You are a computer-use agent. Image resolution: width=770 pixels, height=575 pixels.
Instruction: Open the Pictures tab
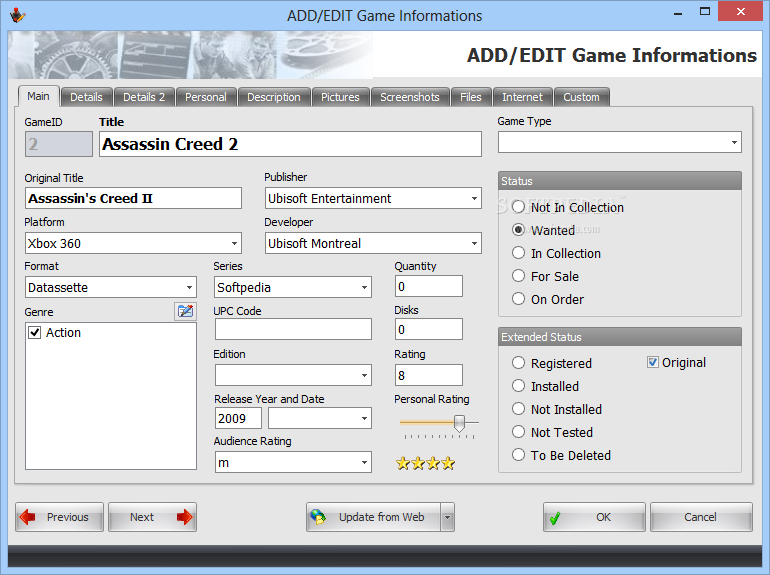click(x=340, y=97)
